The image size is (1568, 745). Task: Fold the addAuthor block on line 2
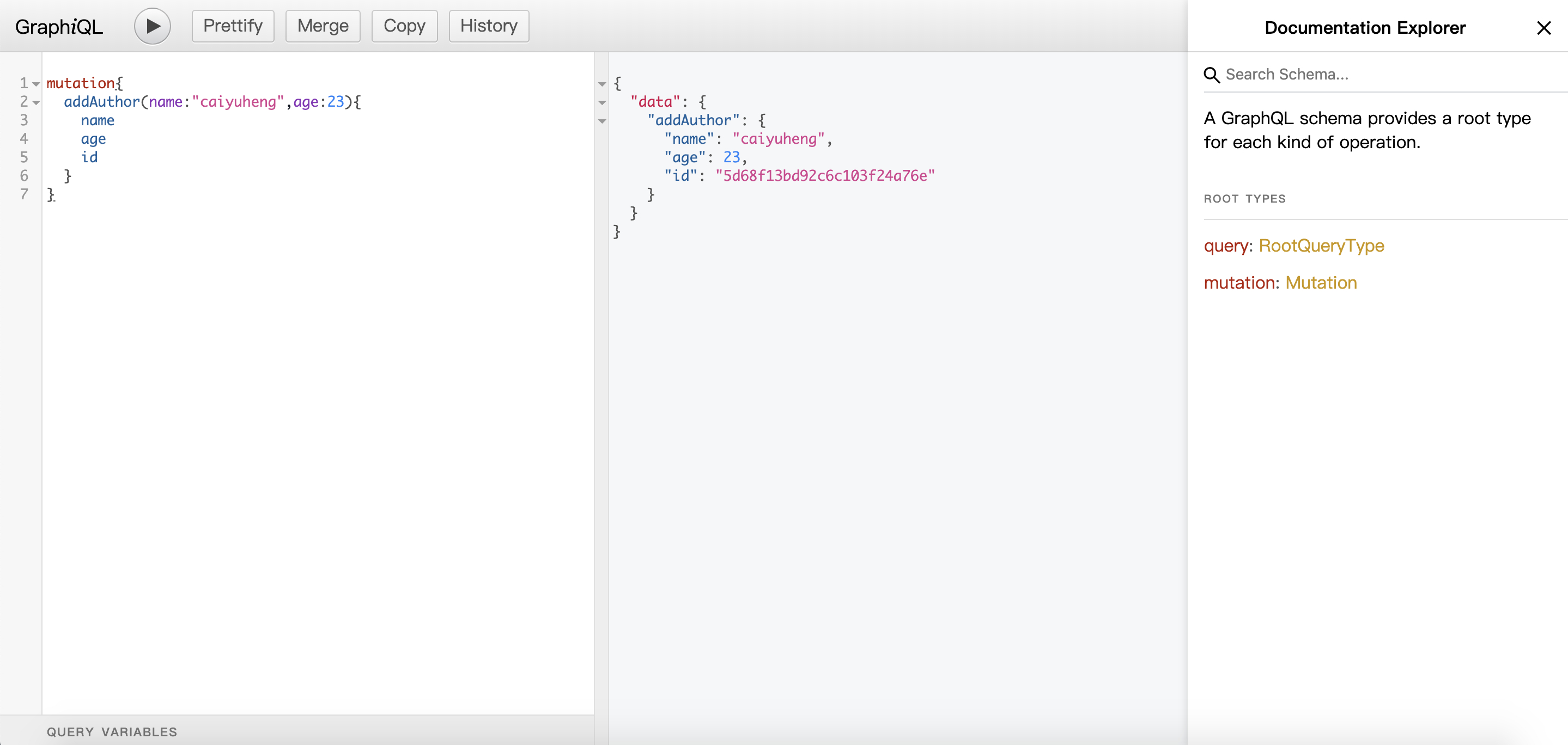(x=37, y=102)
